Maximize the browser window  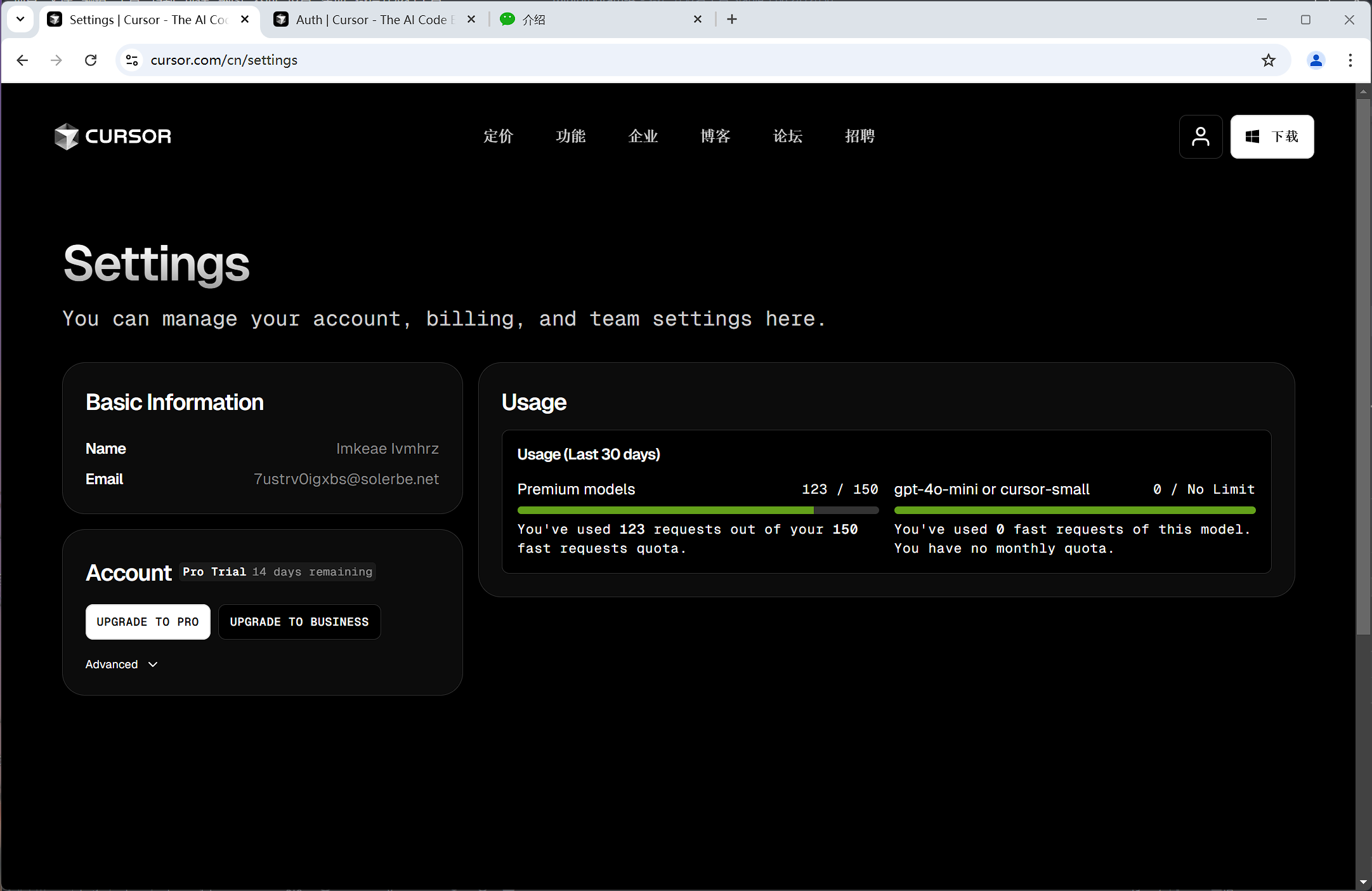[x=1305, y=20]
